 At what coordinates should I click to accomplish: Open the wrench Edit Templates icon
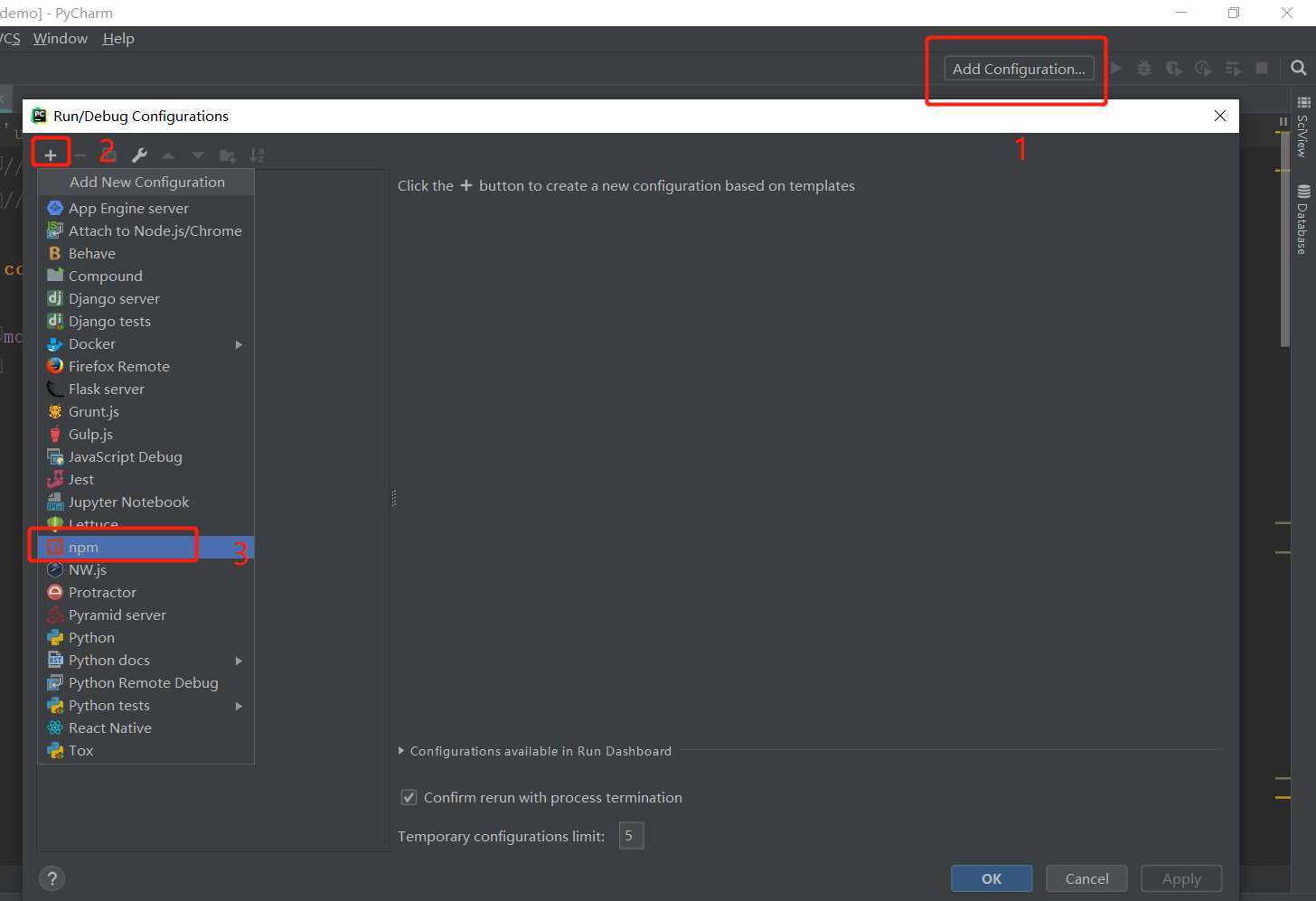click(x=139, y=155)
